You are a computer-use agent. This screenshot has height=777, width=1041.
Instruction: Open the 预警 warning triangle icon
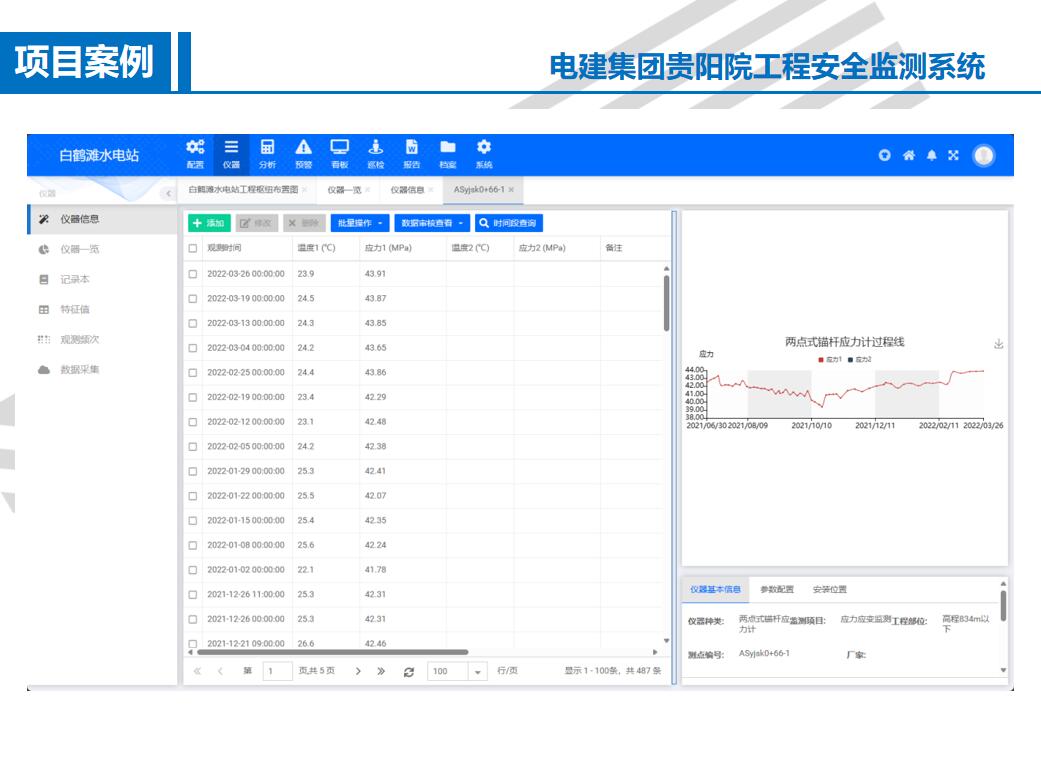pos(303,154)
